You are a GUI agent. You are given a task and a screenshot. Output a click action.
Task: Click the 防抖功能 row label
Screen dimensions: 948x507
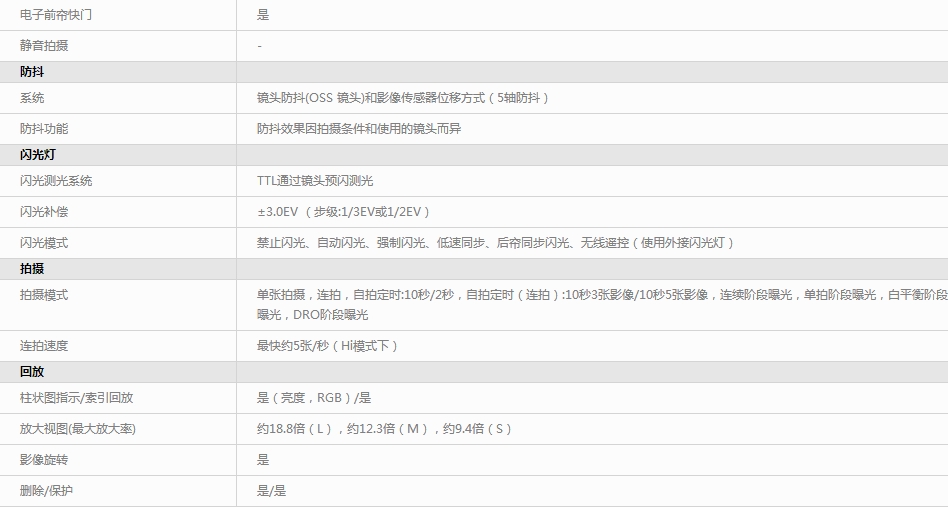coord(44,129)
